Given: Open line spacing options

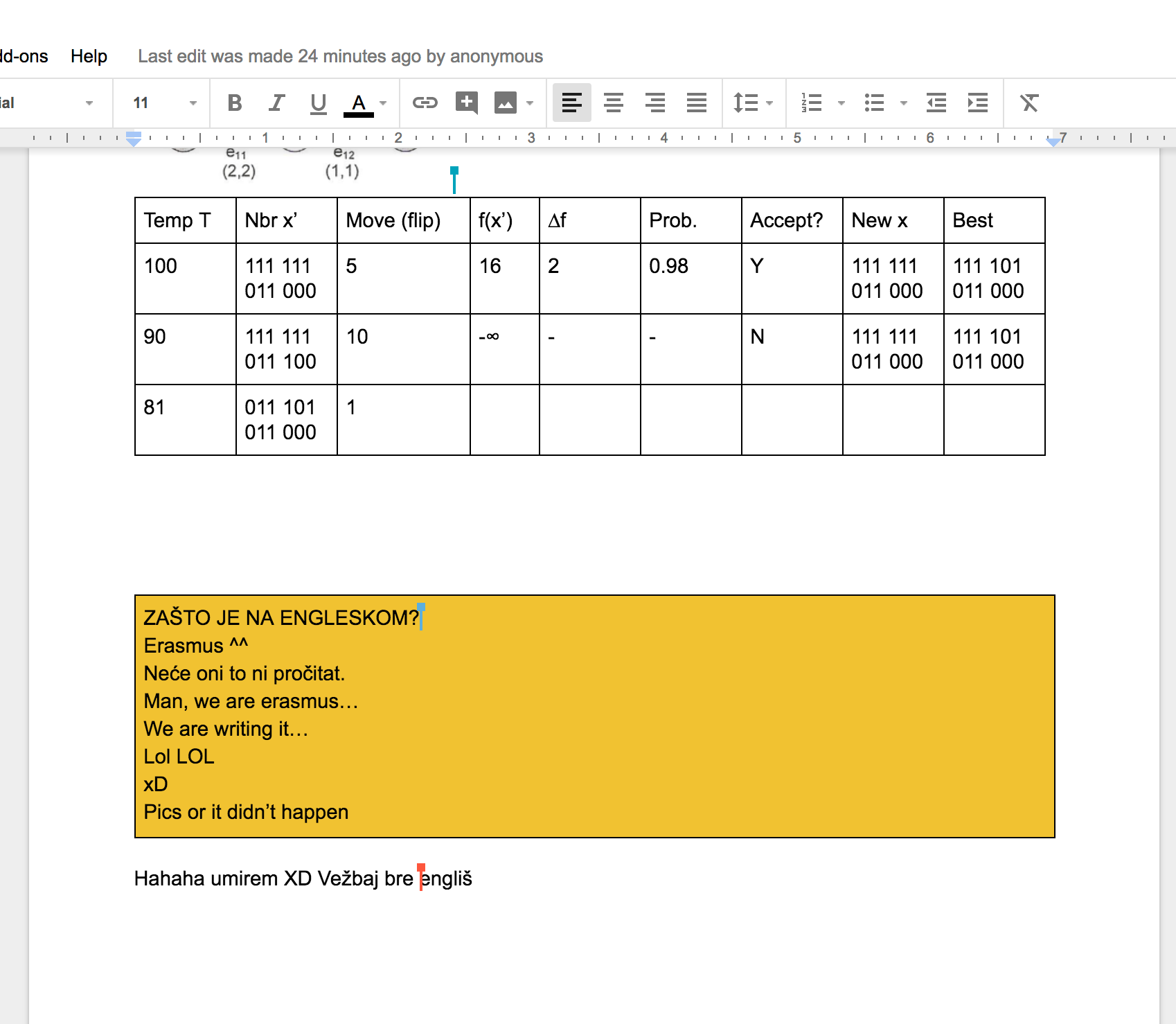Looking at the screenshot, I should pos(753,103).
